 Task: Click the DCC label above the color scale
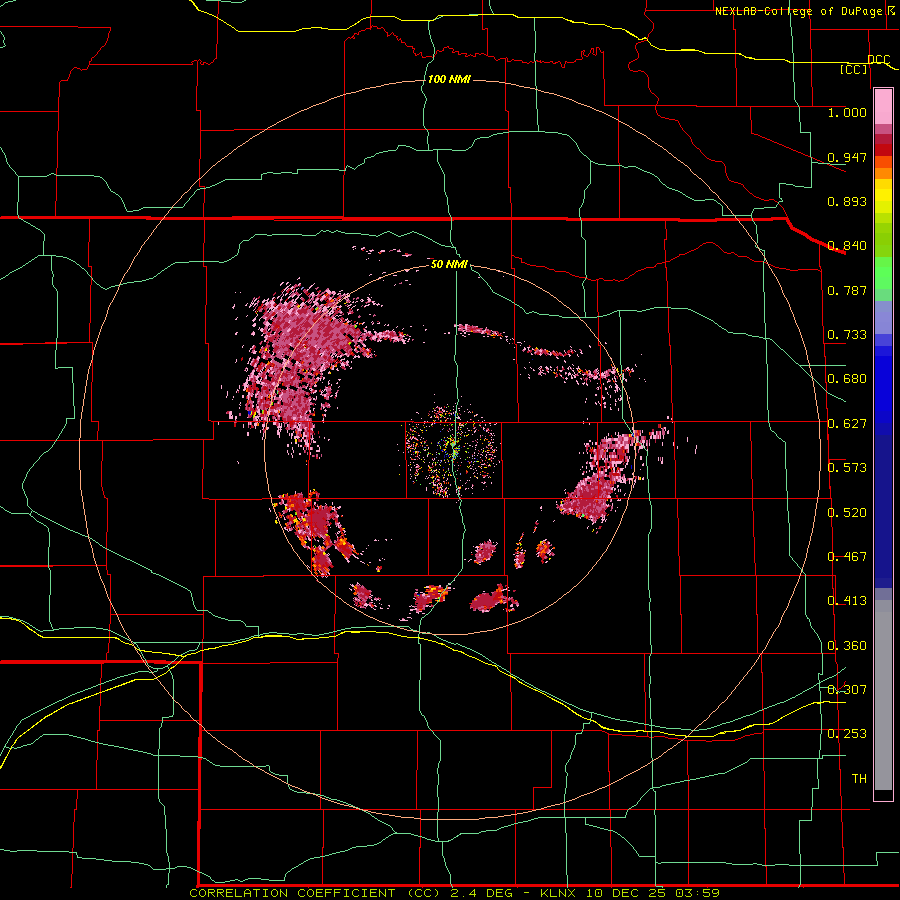tap(878, 60)
